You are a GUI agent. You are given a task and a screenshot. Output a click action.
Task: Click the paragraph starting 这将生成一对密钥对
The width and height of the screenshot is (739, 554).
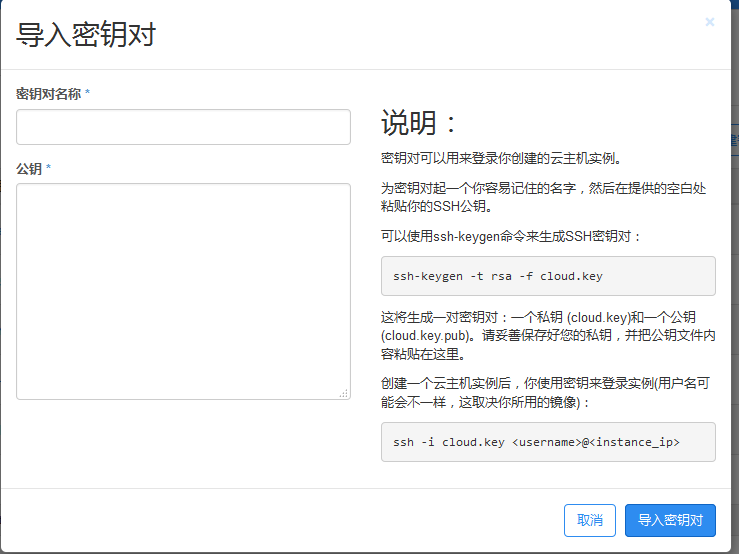(x=548, y=335)
